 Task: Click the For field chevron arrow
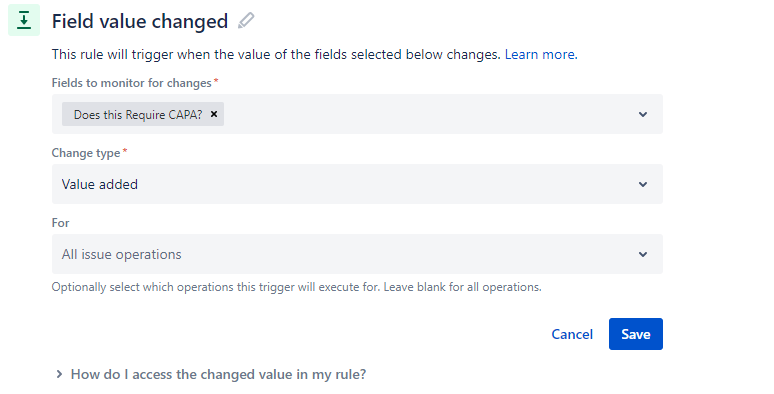point(643,254)
